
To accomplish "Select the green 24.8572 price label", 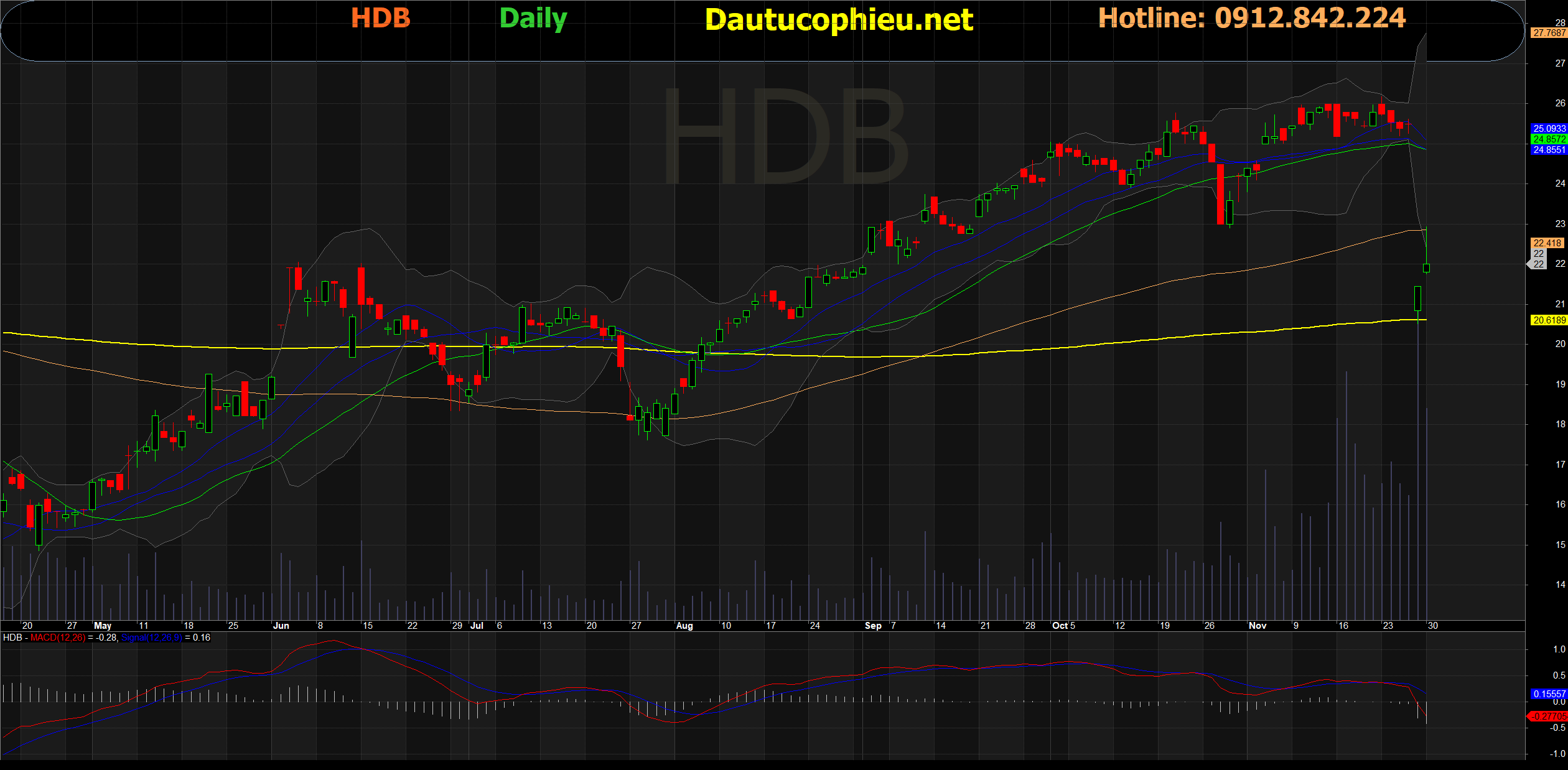I will [1549, 139].
